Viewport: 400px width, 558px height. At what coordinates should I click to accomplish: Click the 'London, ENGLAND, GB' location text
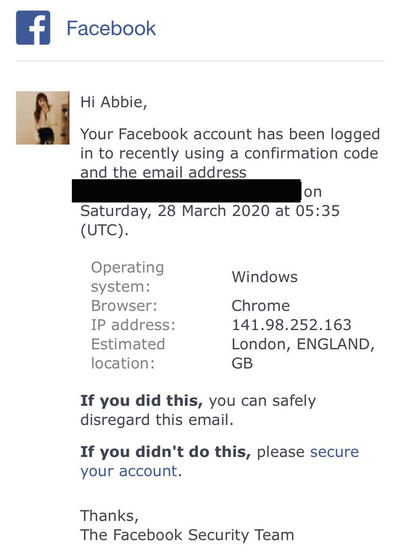(303, 354)
